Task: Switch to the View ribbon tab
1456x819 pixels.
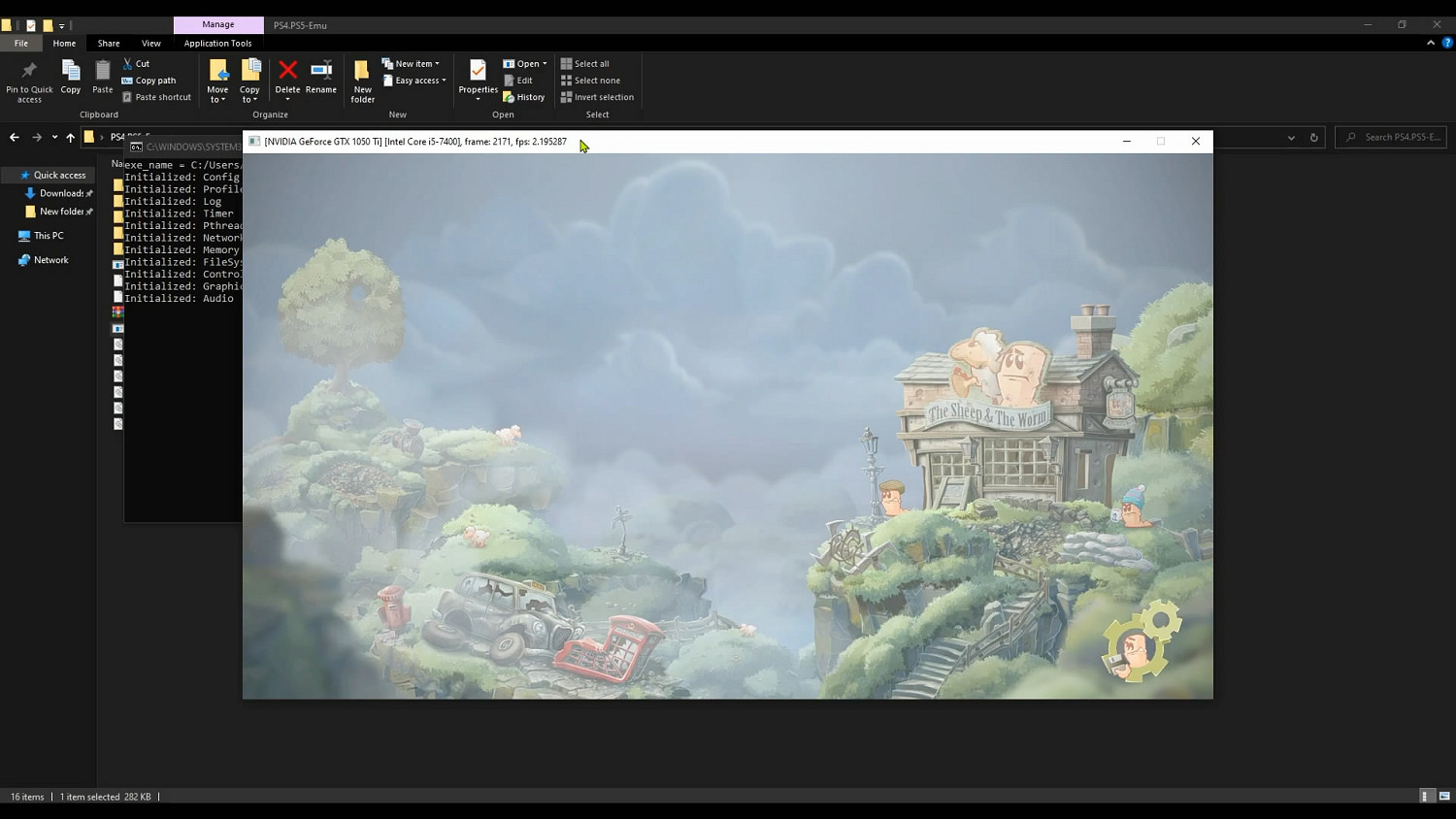Action: tap(151, 43)
